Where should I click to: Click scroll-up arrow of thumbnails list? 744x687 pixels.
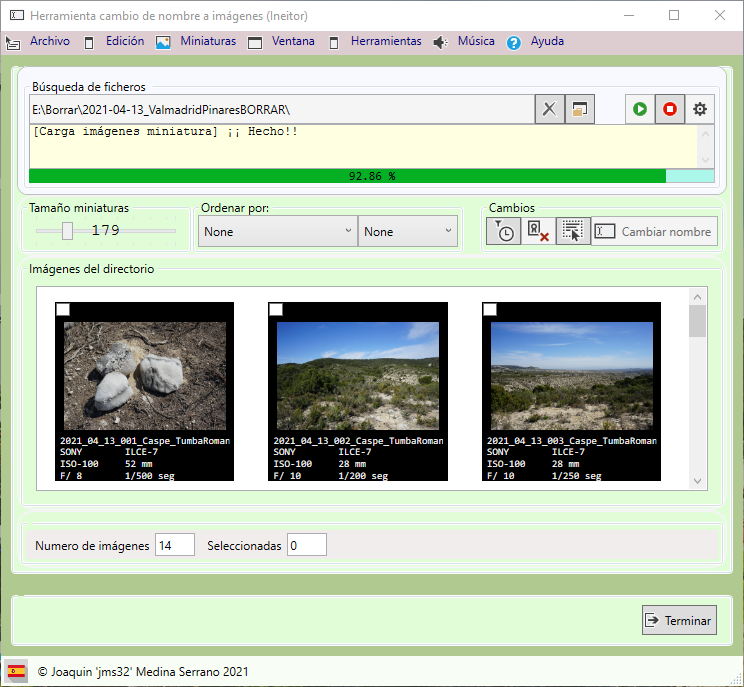point(698,297)
